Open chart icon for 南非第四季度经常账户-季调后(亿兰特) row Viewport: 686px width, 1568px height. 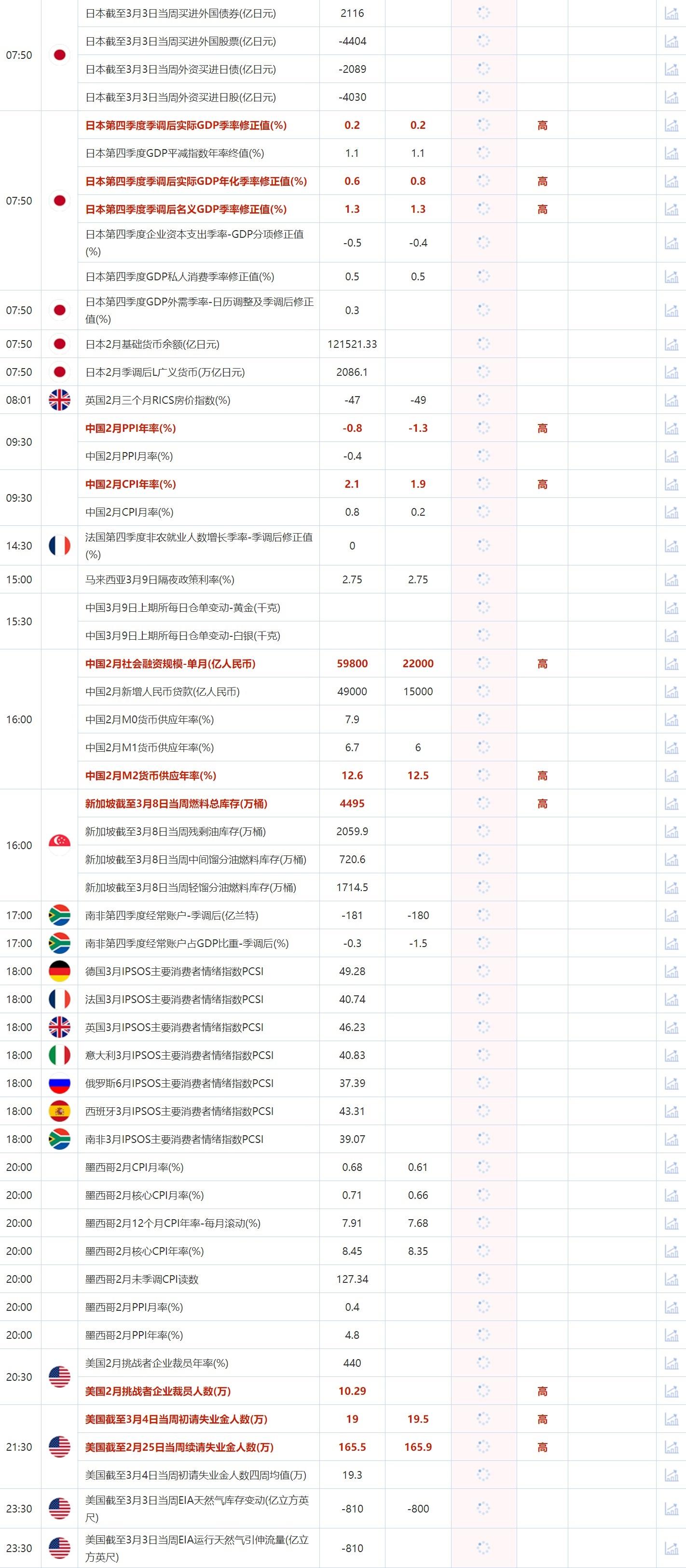pyautogui.click(x=672, y=916)
